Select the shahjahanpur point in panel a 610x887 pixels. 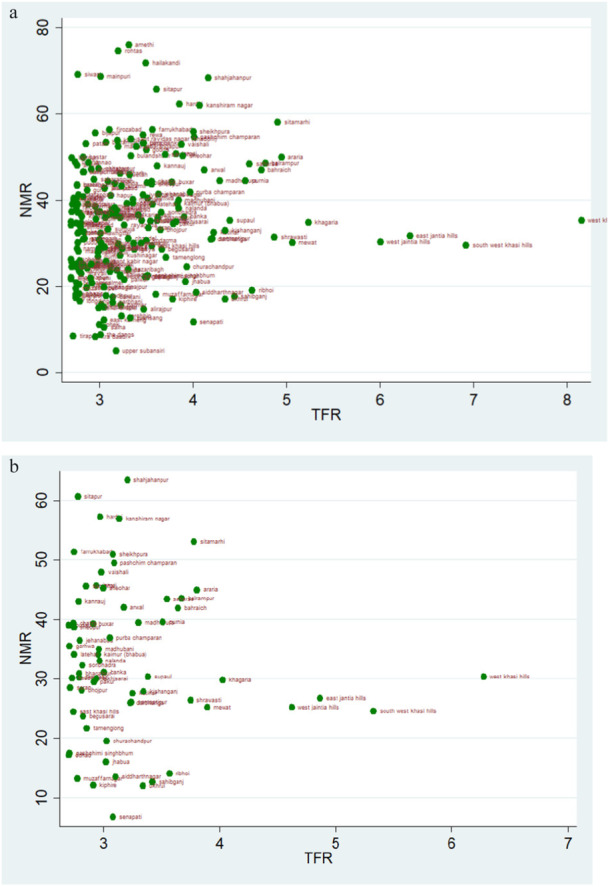click(208, 78)
